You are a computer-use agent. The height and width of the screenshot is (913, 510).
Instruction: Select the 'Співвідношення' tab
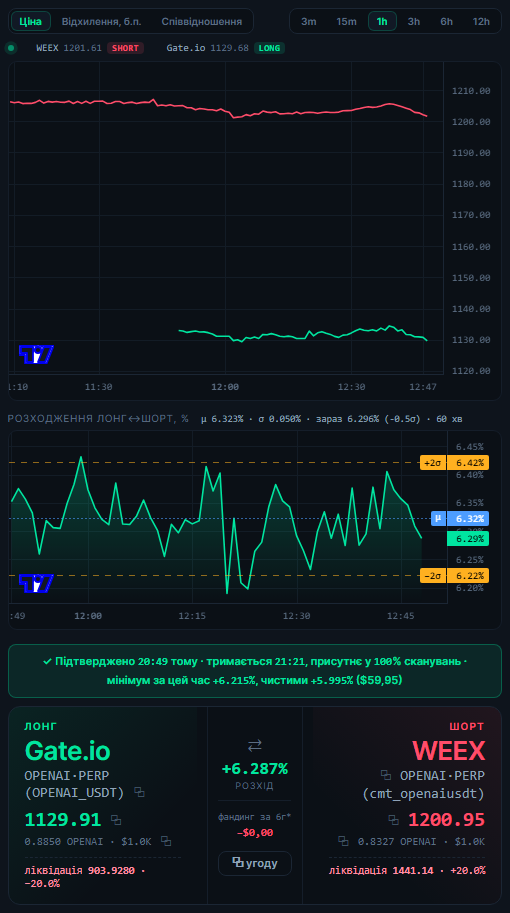click(201, 22)
